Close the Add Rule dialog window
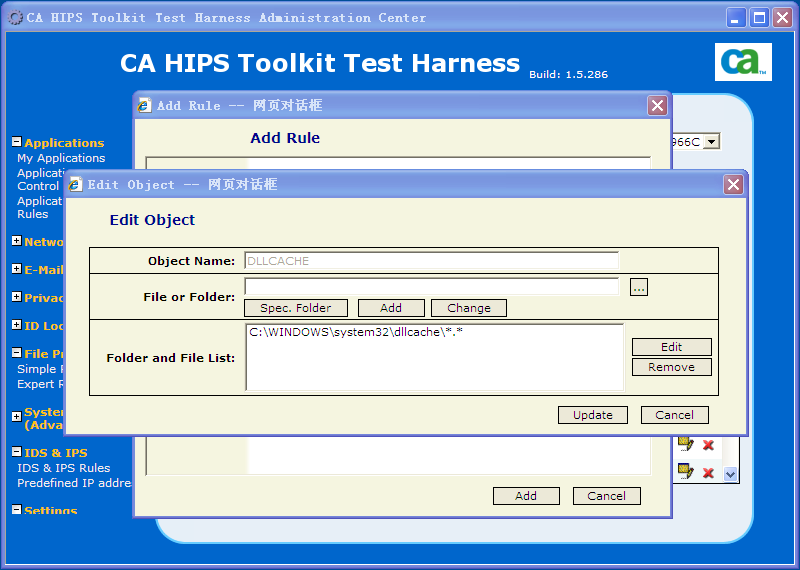 click(657, 106)
